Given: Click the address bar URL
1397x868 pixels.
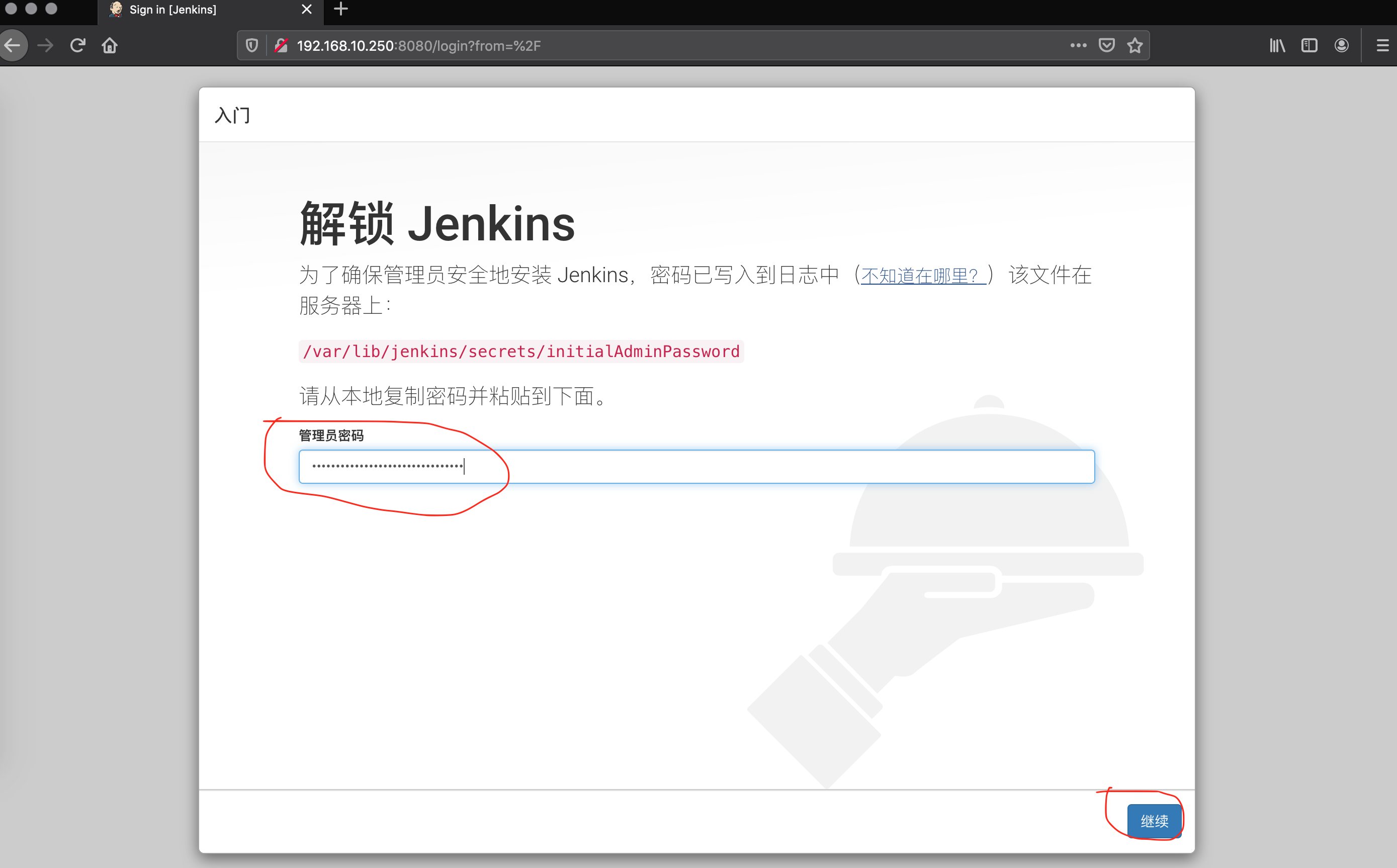Looking at the screenshot, I should click(418, 46).
